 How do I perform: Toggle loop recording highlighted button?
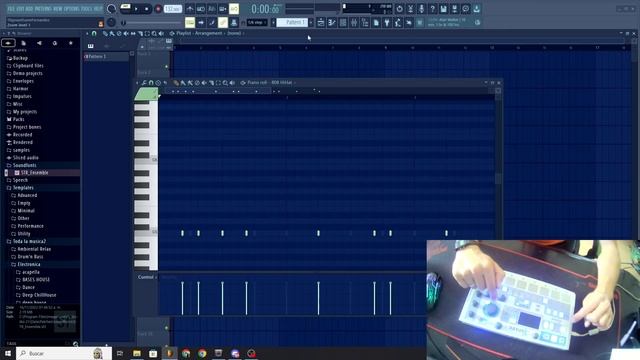(234, 9)
